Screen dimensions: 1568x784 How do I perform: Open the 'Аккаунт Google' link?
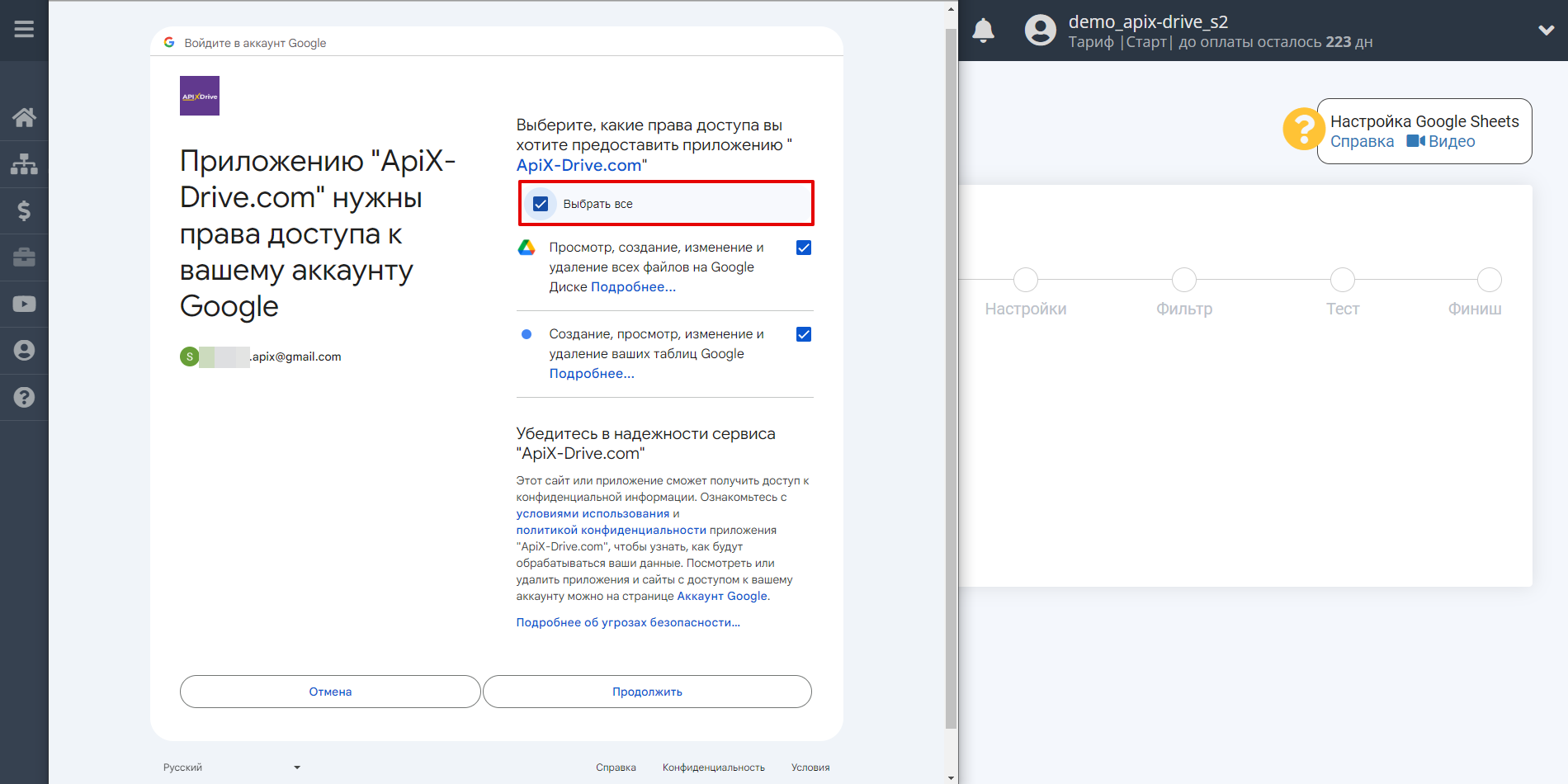click(722, 596)
